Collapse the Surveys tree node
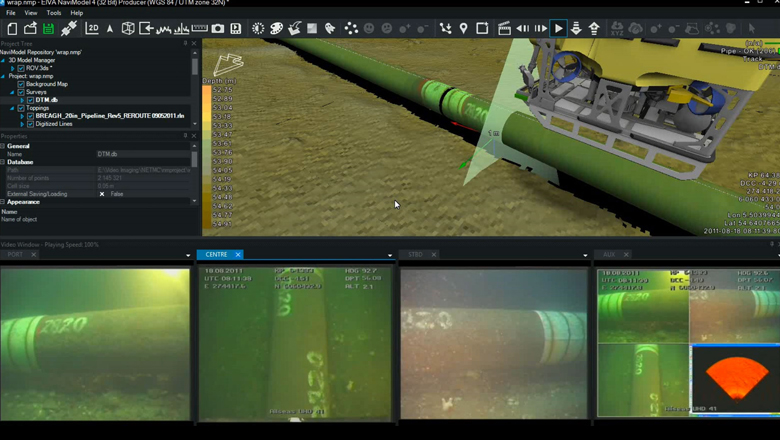The image size is (780, 440). [x=13, y=92]
